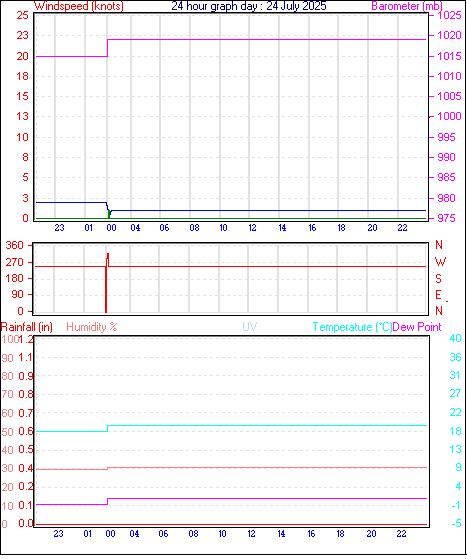The height and width of the screenshot is (559, 467).
Task: Select the 31 temperature scale value
Action: 455,375
